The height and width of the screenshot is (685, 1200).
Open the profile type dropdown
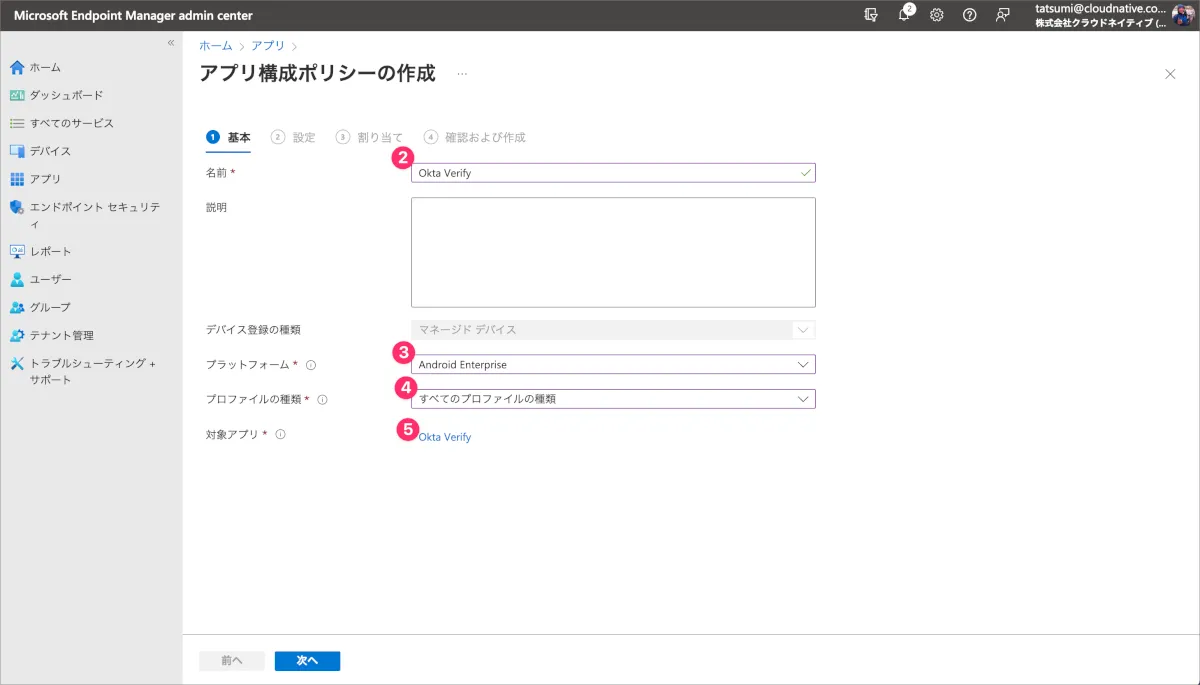[613, 399]
